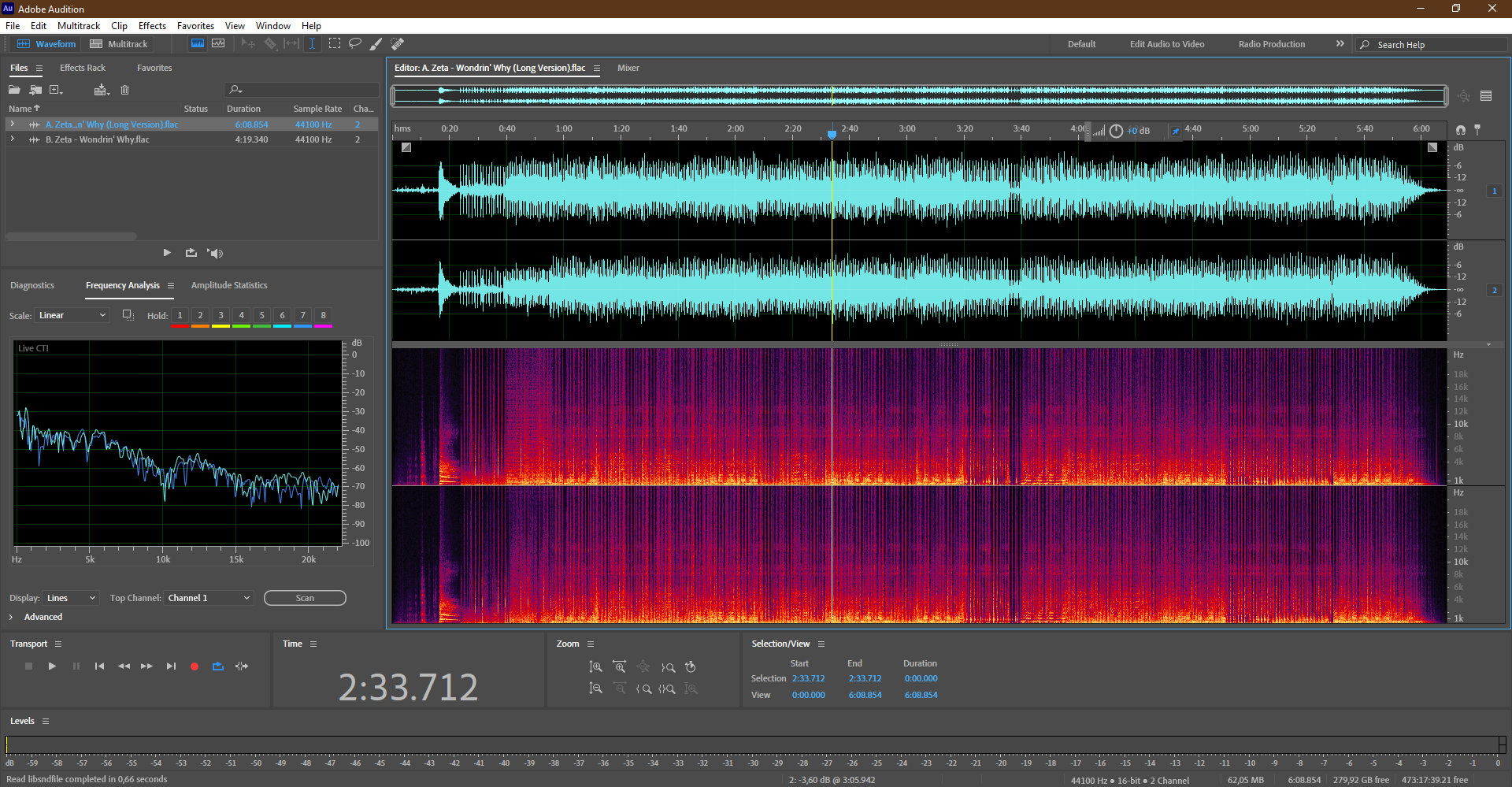Switch to Multitrack view button
The height and width of the screenshot is (787, 1512).
point(119,44)
